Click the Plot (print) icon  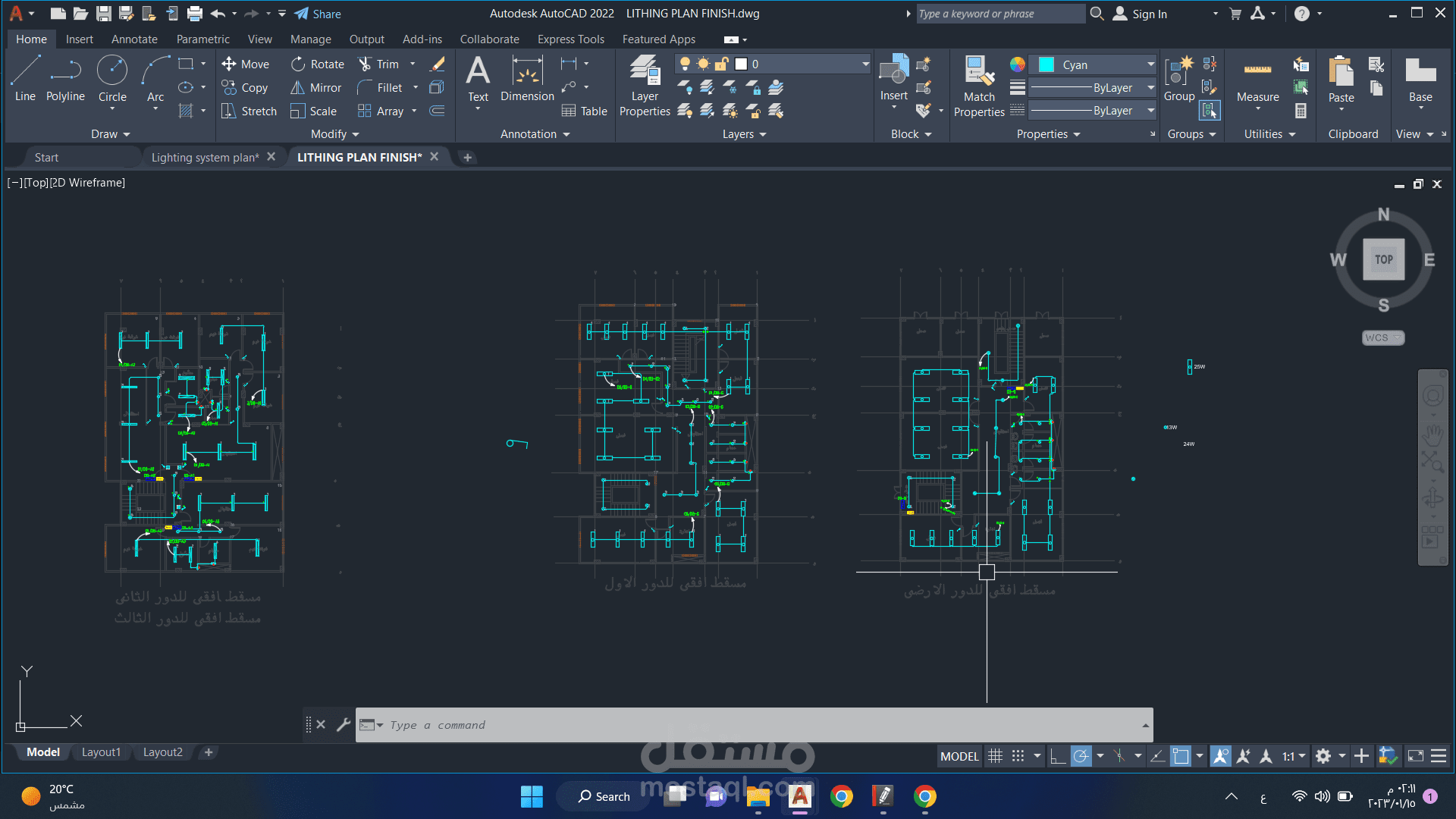(195, 14)
